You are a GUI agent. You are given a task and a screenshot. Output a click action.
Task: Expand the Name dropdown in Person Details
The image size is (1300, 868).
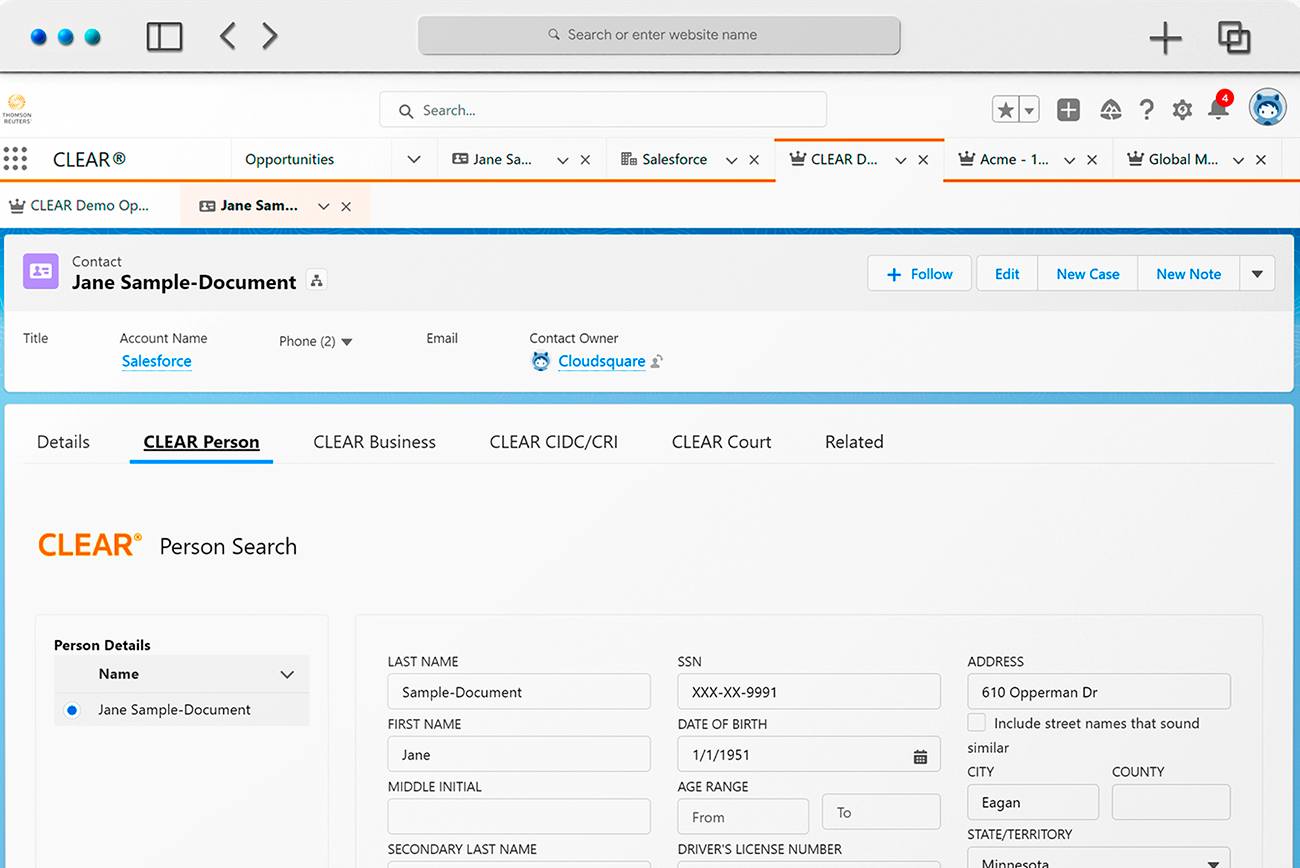[287, 674]
